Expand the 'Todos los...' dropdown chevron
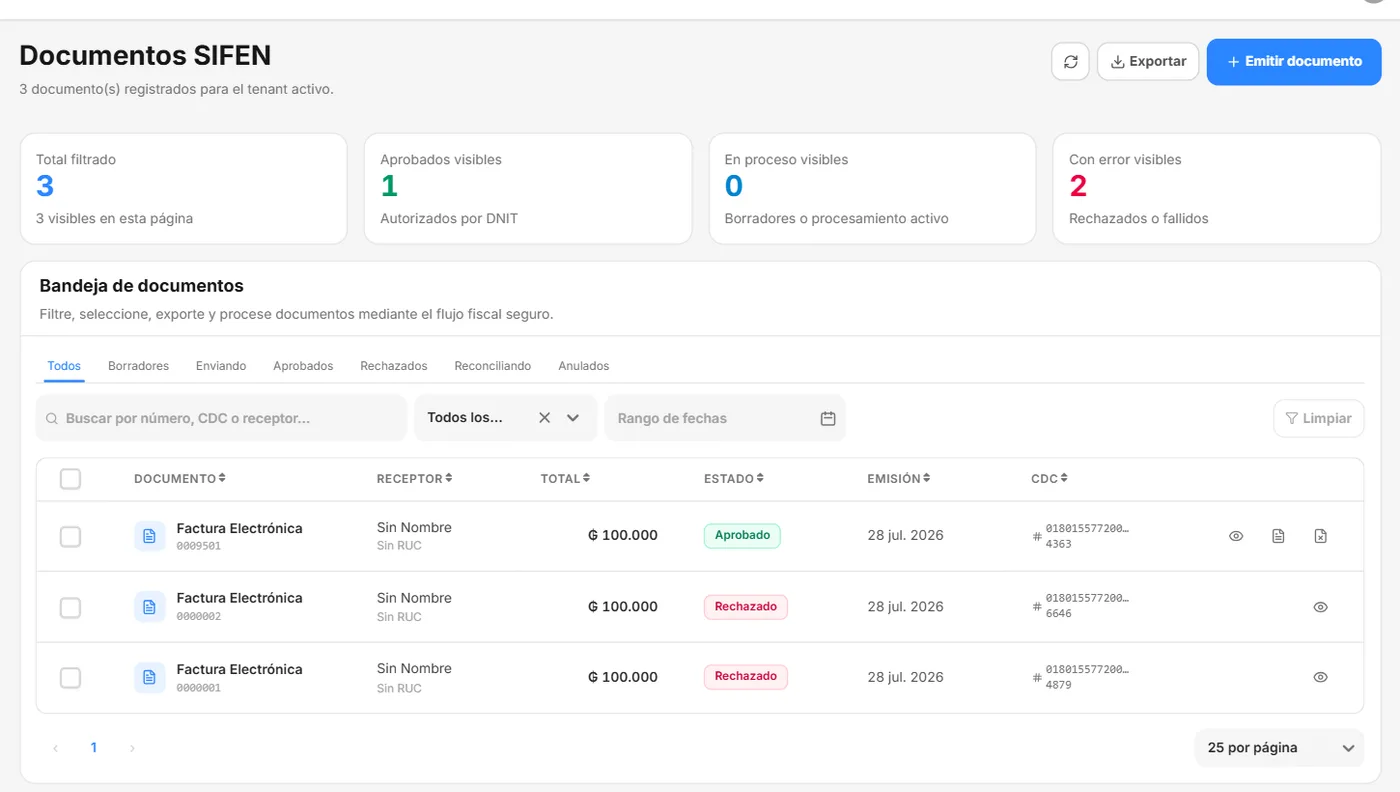 (573, 418)
